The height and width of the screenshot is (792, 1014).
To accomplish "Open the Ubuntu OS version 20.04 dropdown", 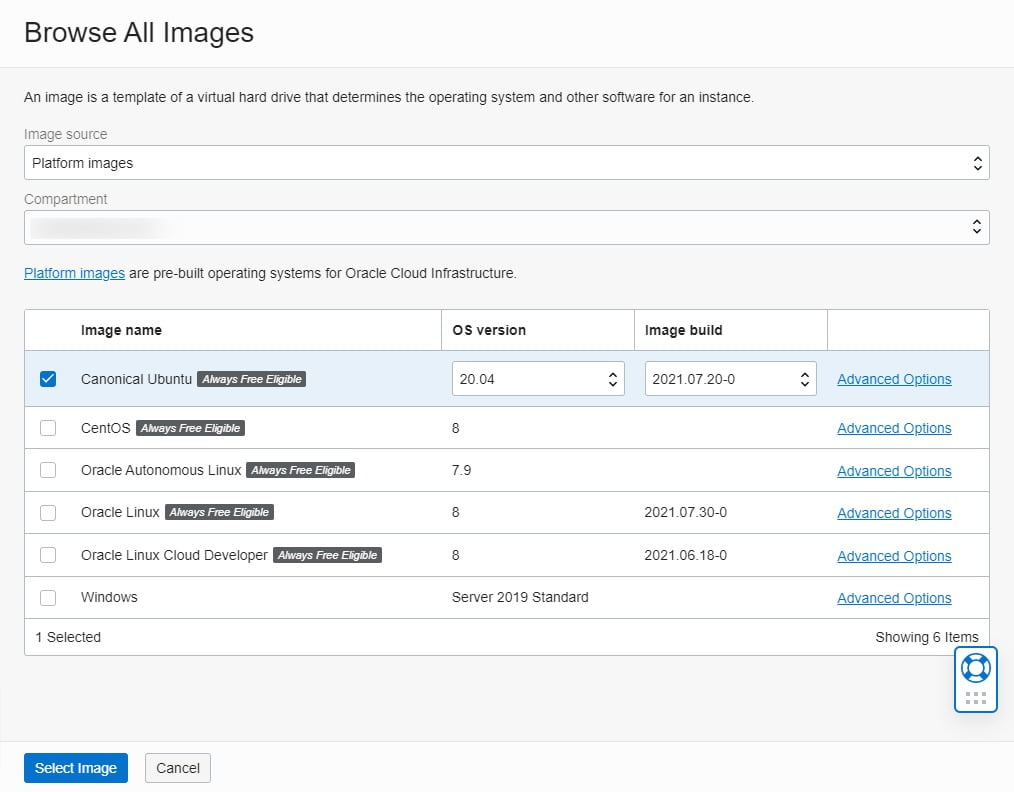I will (538, 379).
